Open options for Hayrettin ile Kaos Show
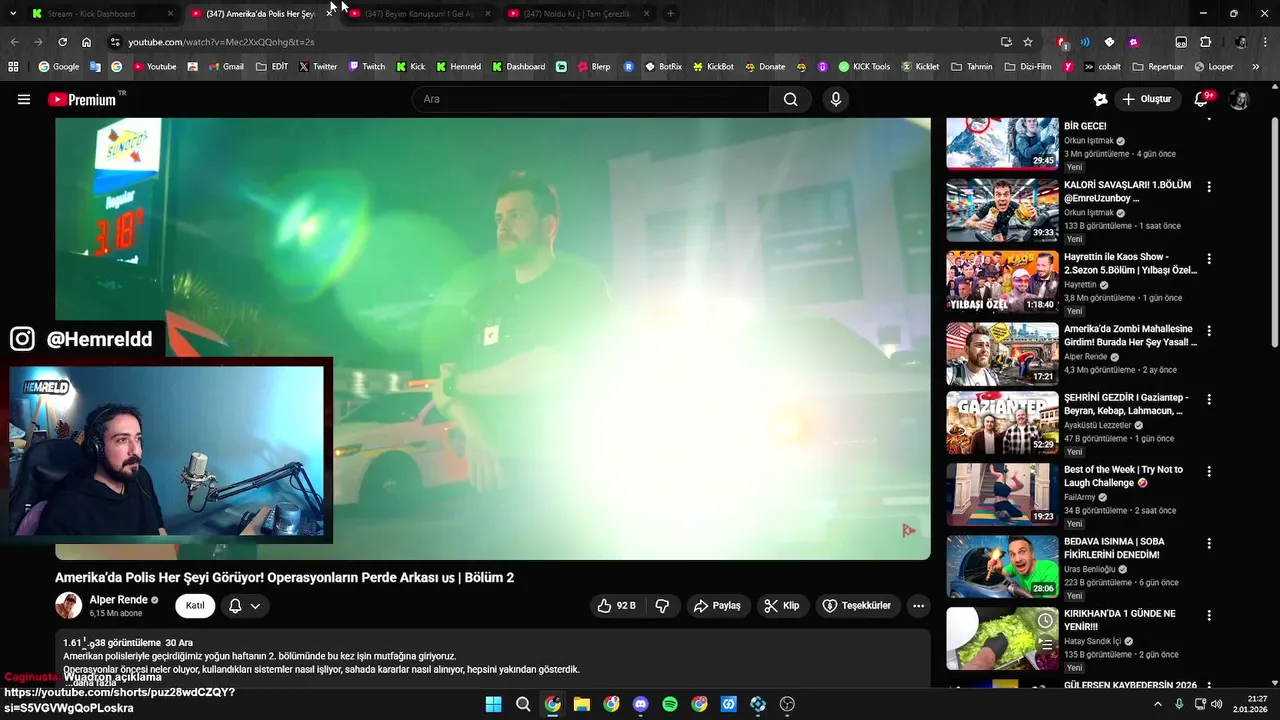Screen dimensions: 1280x720 (x=1209, y=259)
